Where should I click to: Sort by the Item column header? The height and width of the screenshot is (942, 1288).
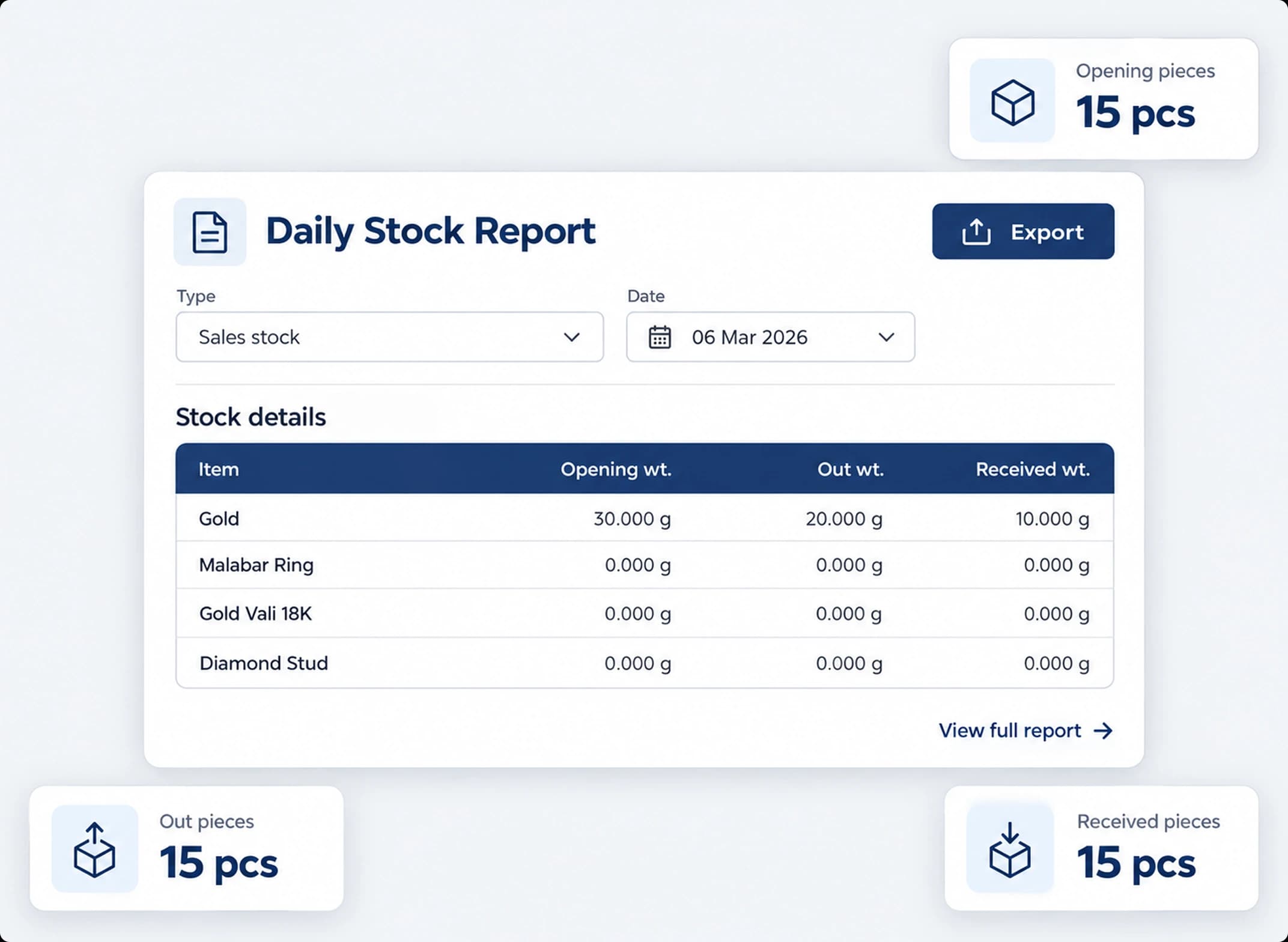219,469
